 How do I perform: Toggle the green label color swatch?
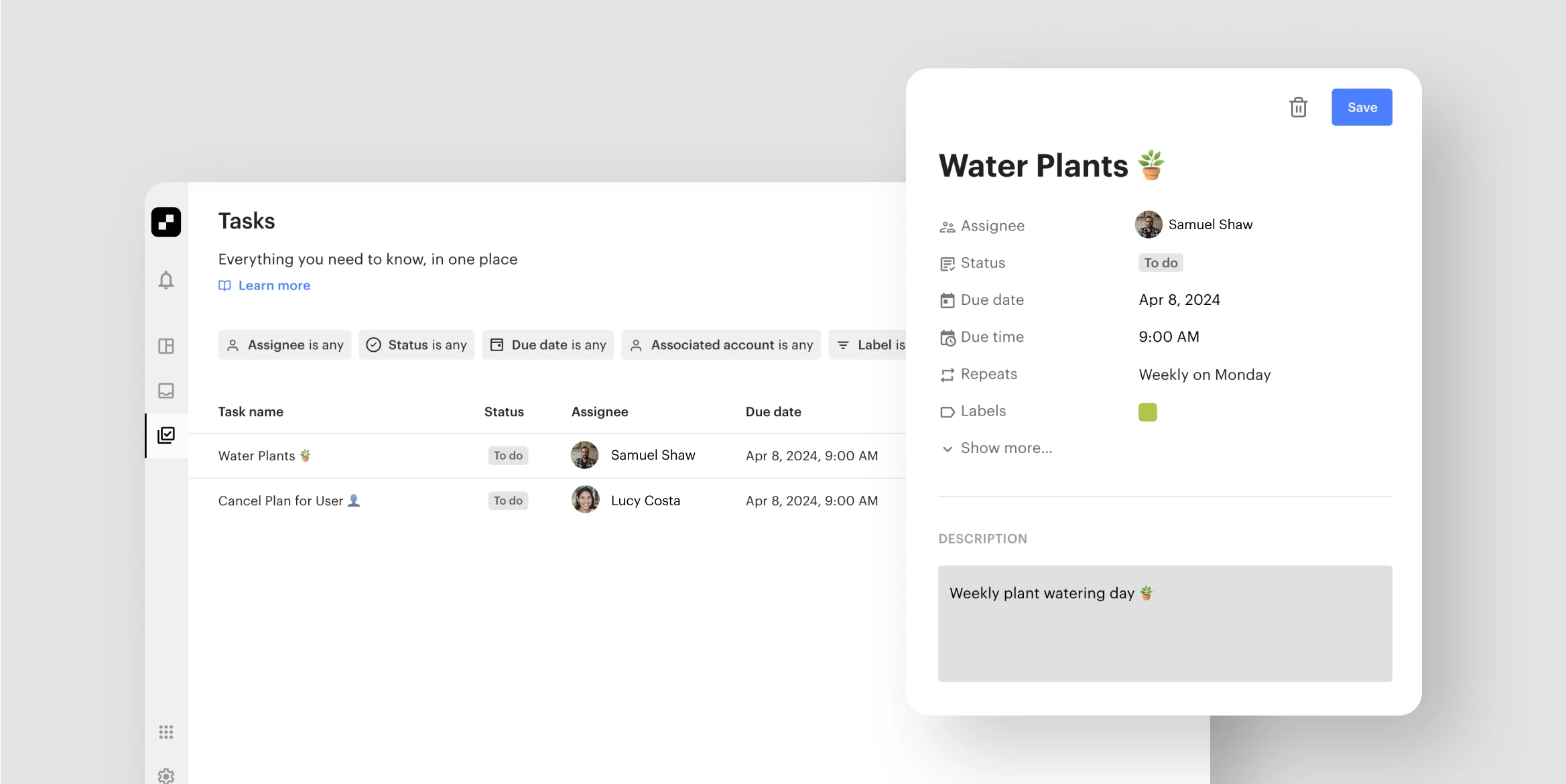(1148, 411)
